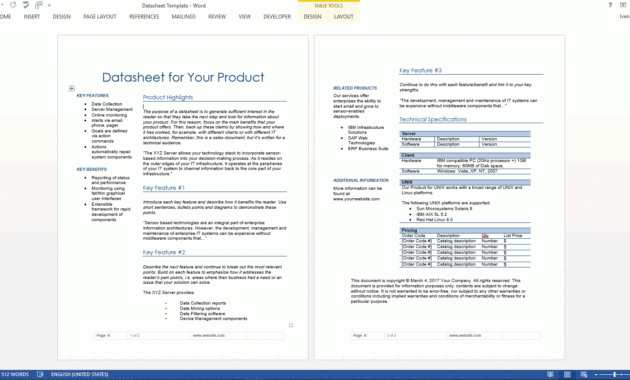Screen dimensions: 630x380
Task: Open the VIEW ribbon tab
Action: [x=245, y=16]
